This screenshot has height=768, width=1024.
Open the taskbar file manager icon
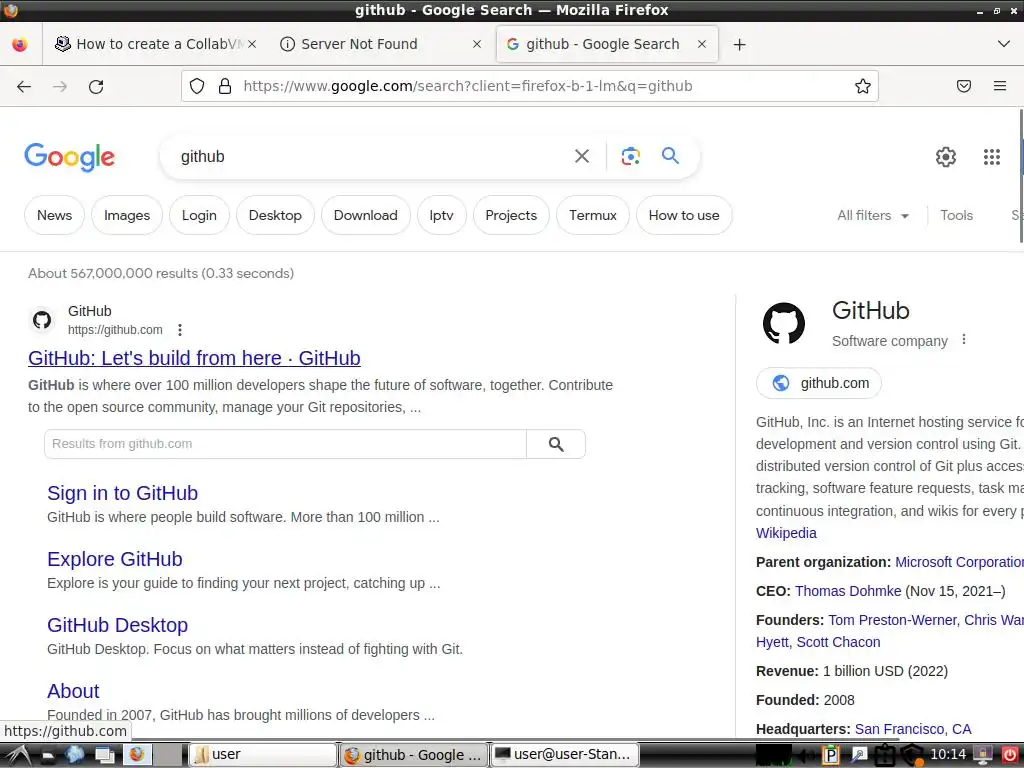pos(48,756)
